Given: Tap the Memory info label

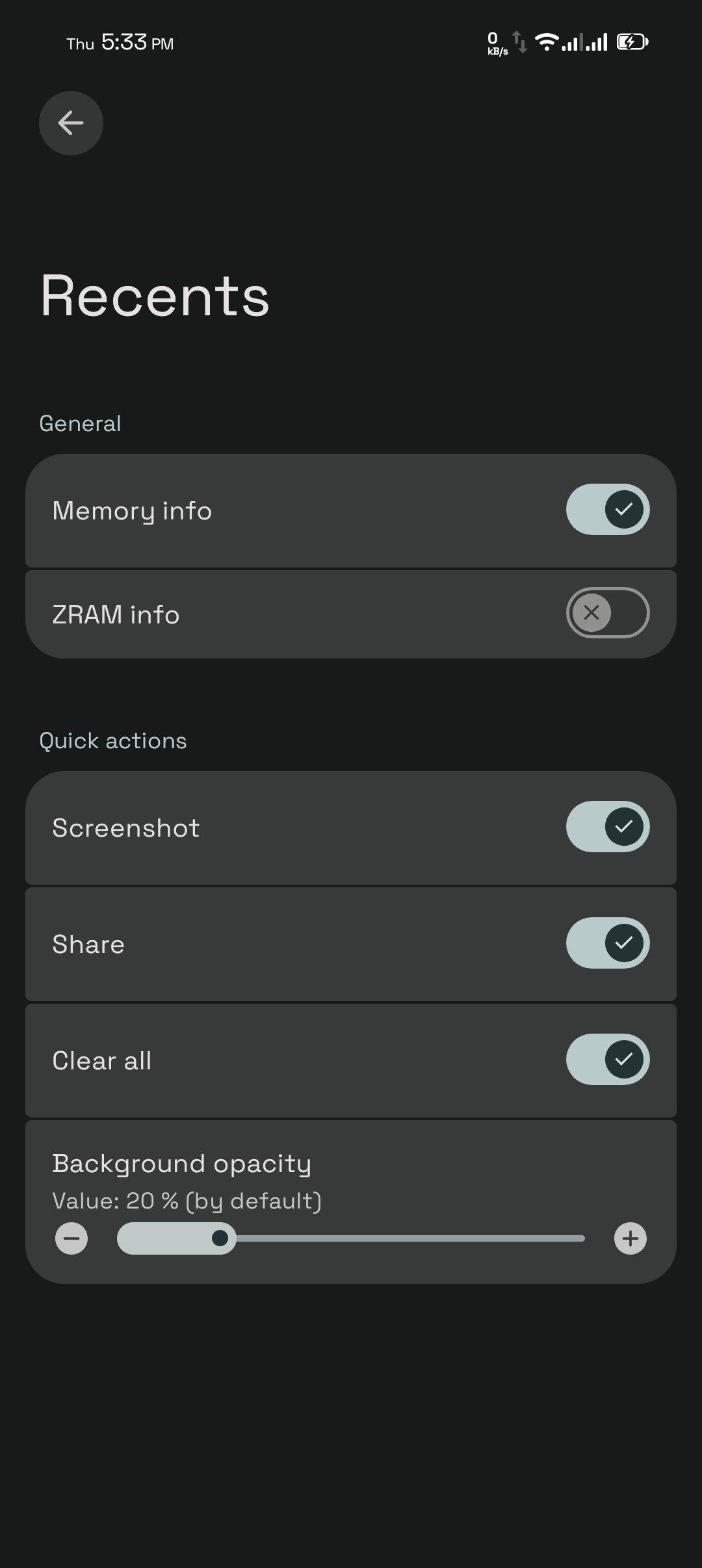Looking at the screenshot, I should pos(132,511).
